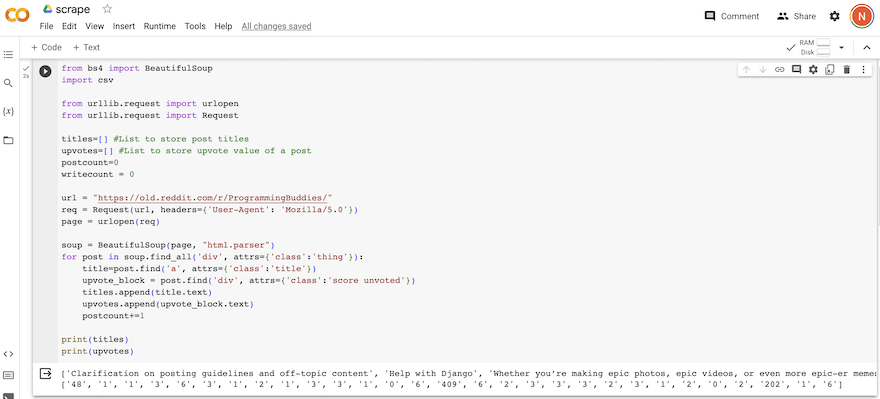Viewport: 880px width, 399px height.
Task: Click the 'titles.append(title.text)' line
Action: pyautogui.click(x=147, y=292)
